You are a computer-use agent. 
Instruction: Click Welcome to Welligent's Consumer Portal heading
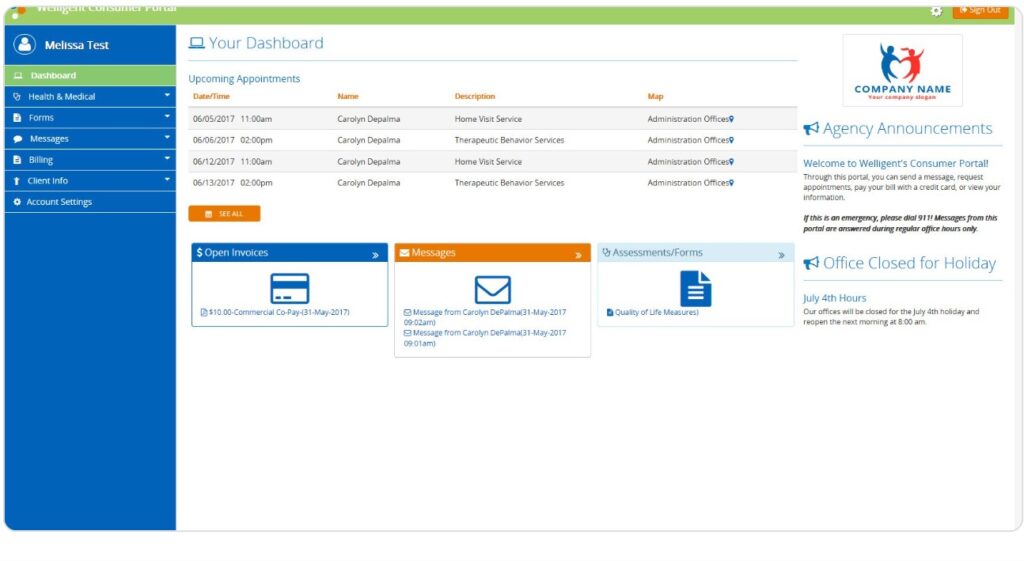click(x=895, y=163)
